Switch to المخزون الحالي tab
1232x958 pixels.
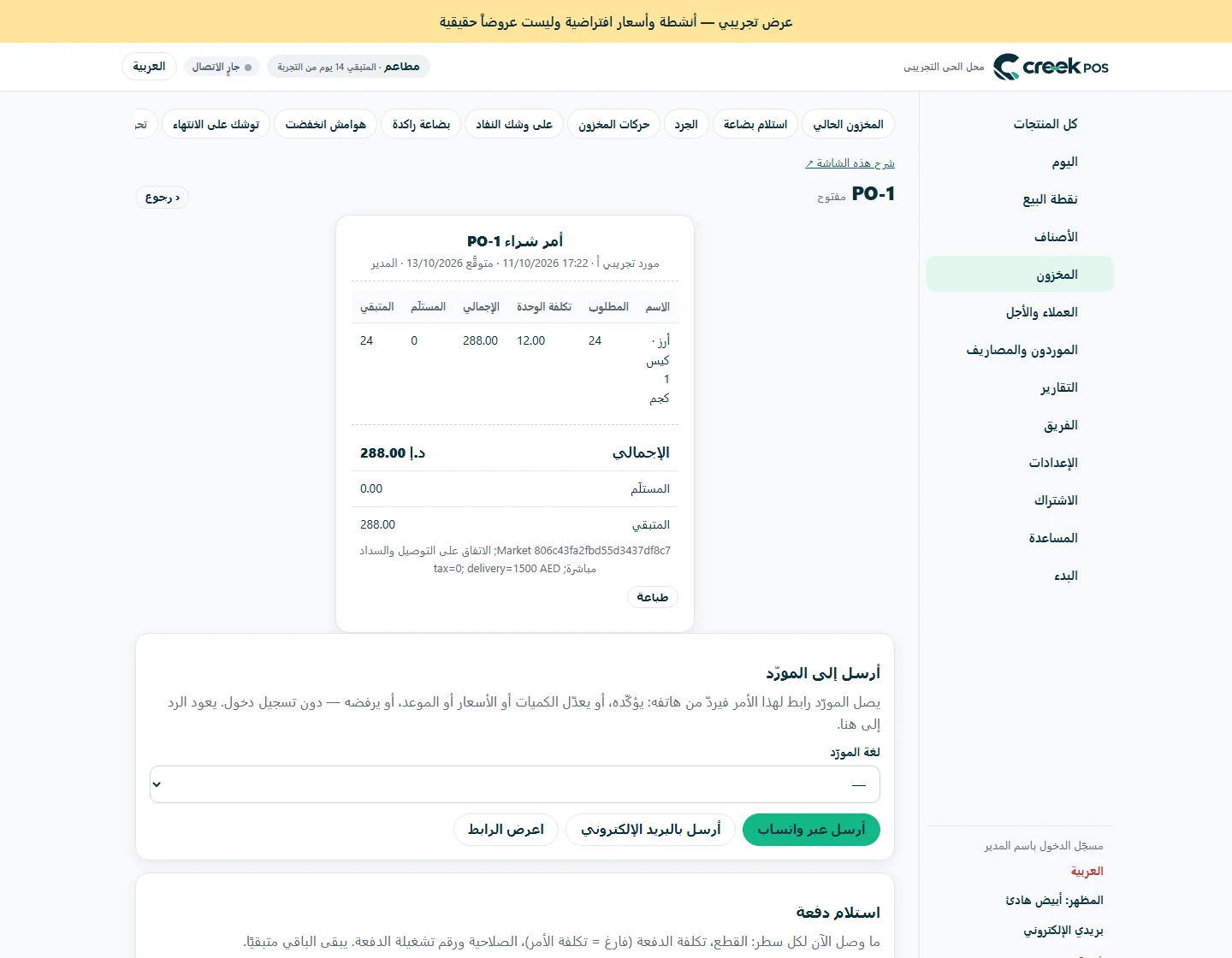point(848,124)
